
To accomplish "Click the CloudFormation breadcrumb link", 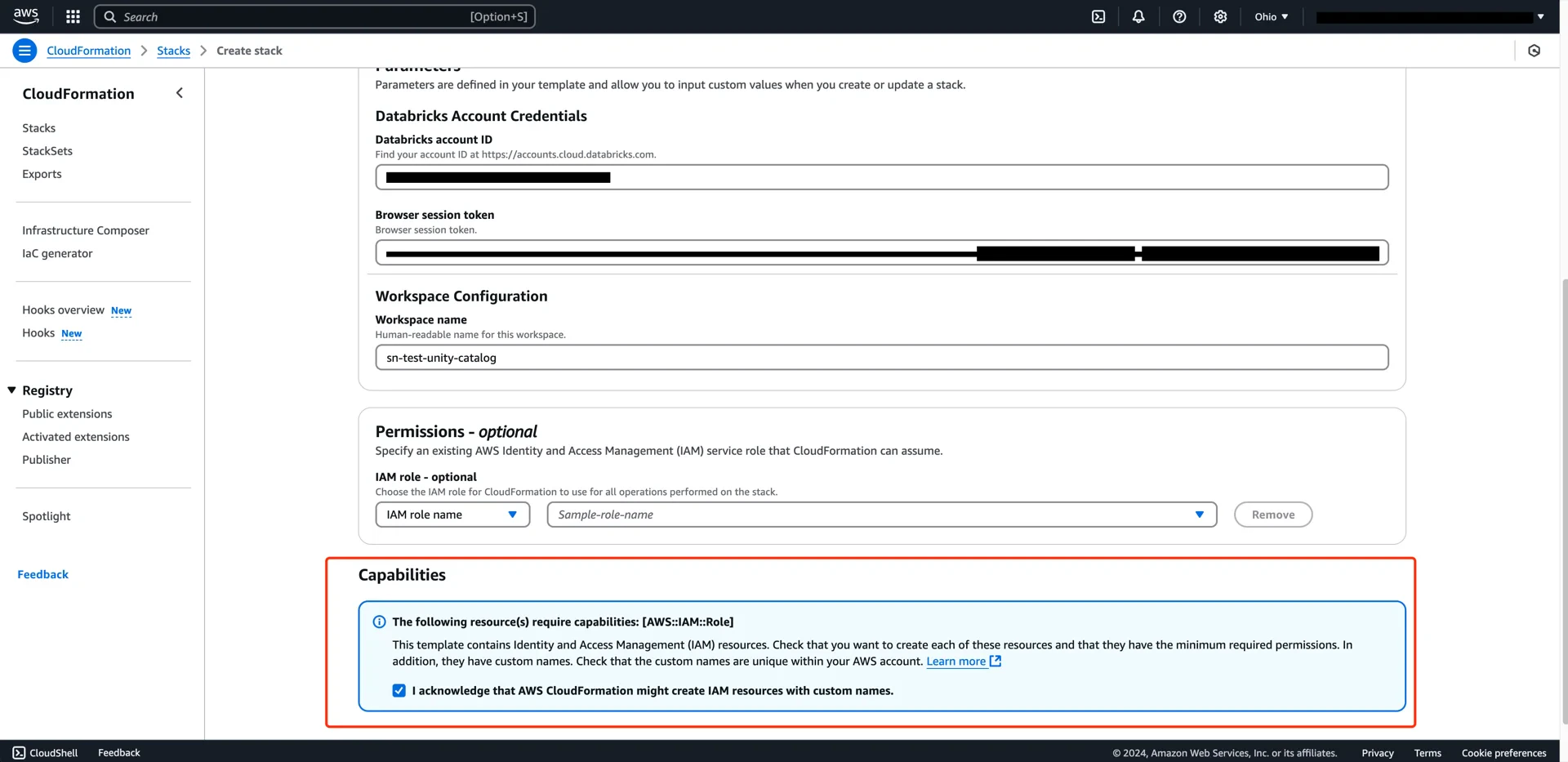I will pyautogui.click(x=88, y=51).
